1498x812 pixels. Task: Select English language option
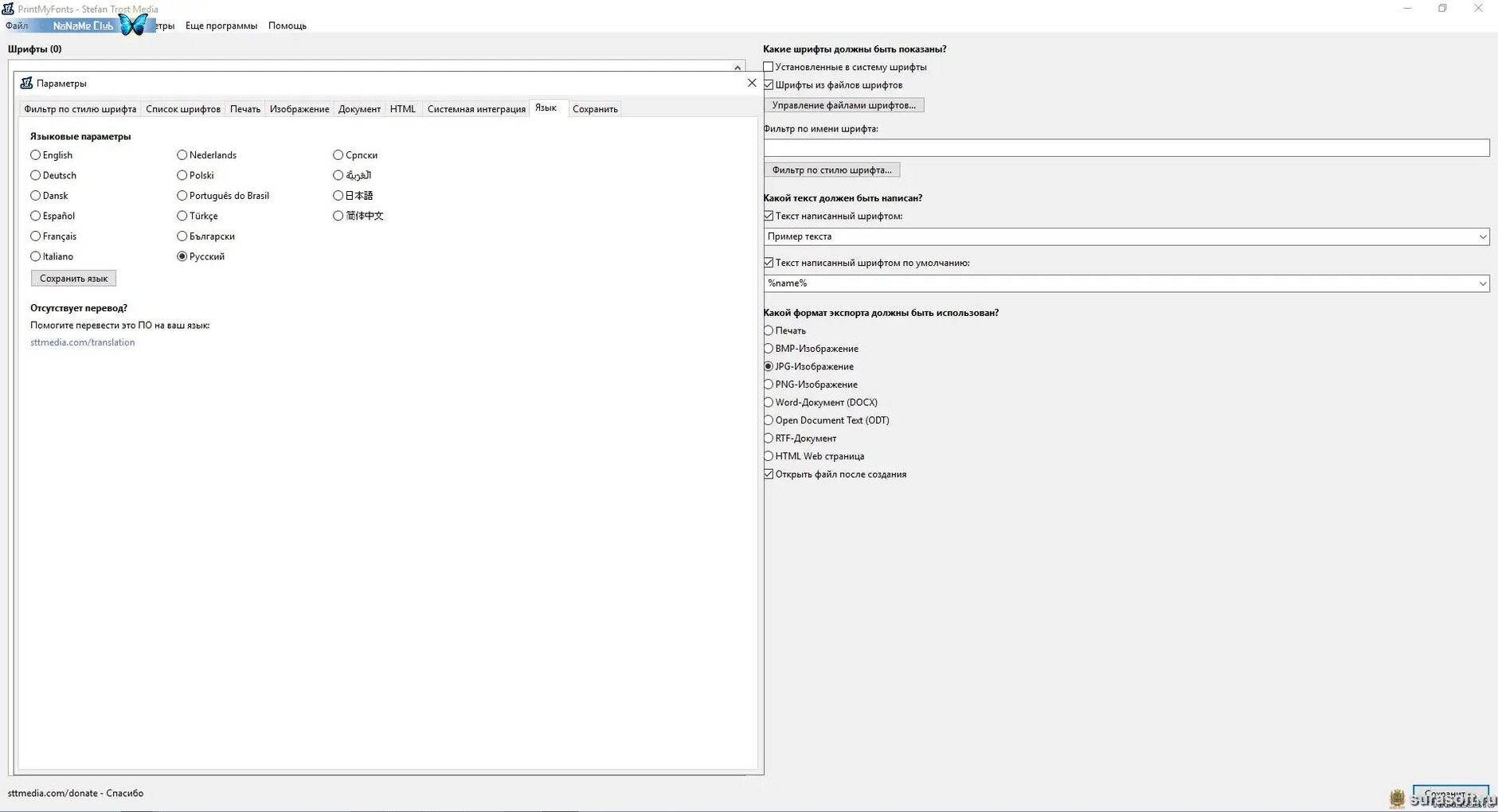(52, 155)
